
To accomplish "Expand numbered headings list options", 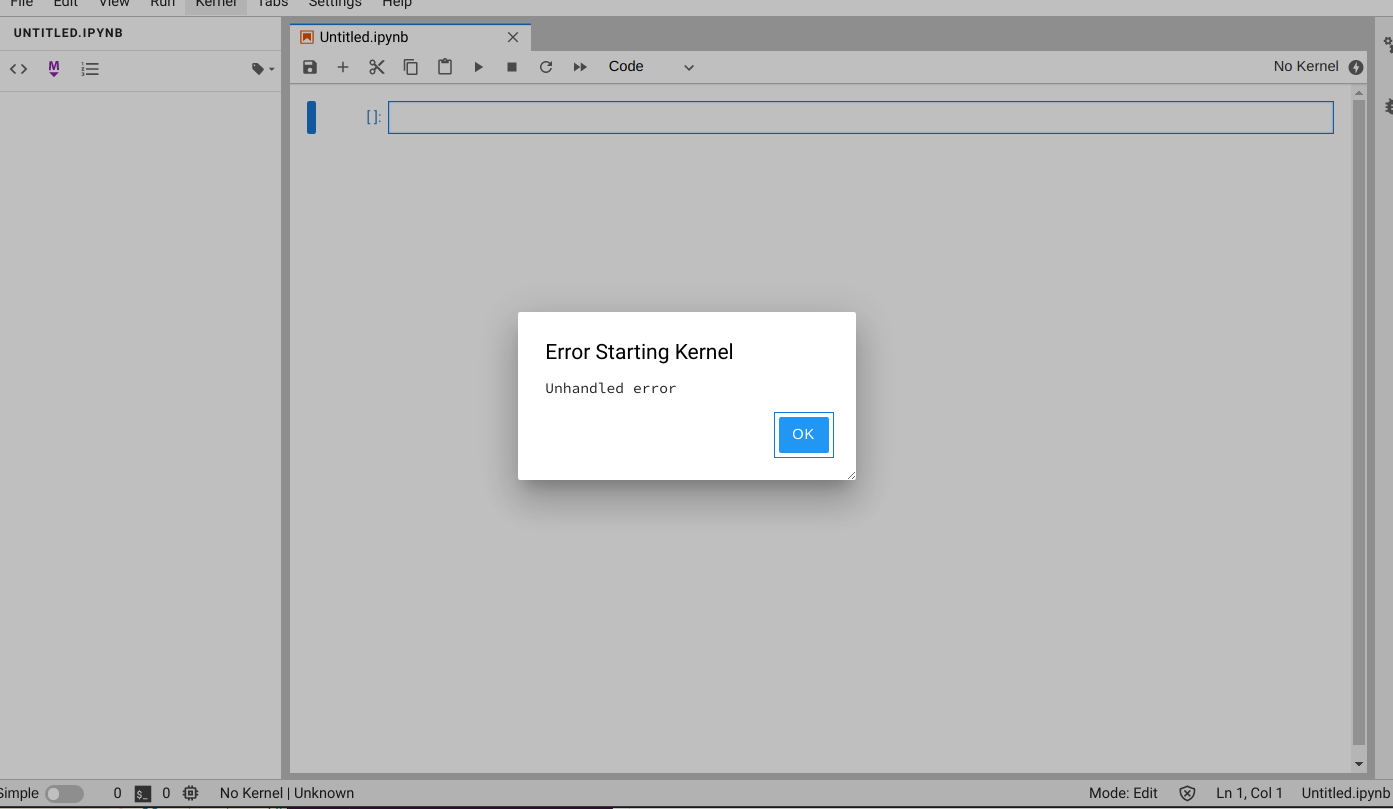I will [x=89, y=68].
